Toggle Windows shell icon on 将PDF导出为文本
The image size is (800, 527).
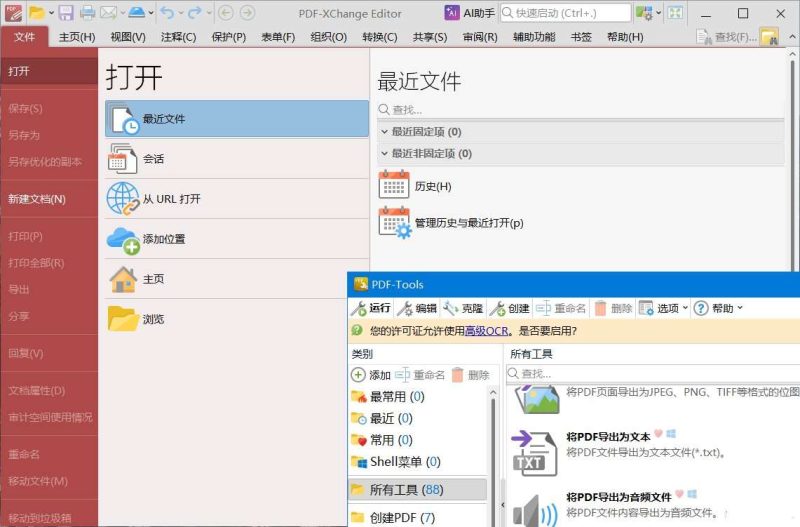[x=671, y=434]
